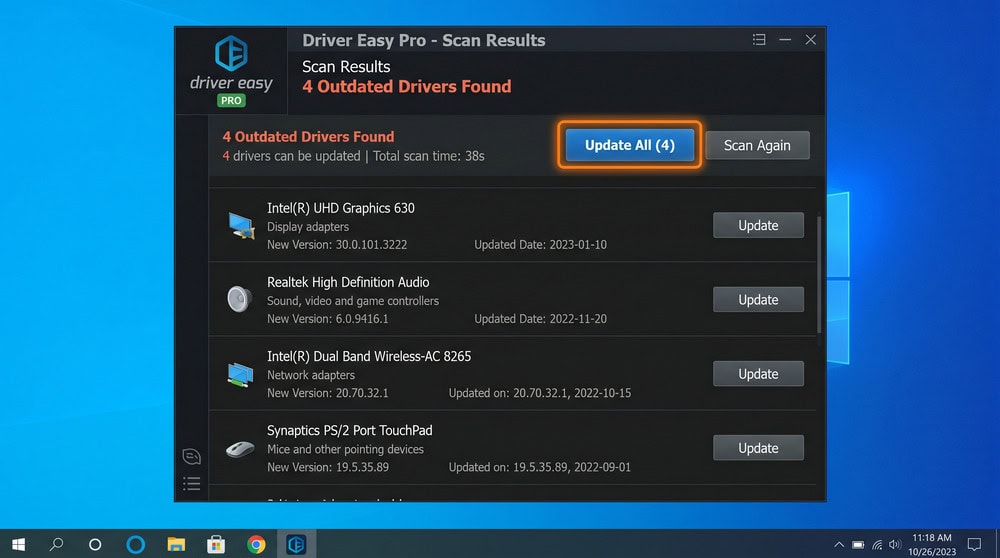This screenshot has width=1000, height=558.
Task: Click the Display adapters category label
Action: click(x=308, y=226)
